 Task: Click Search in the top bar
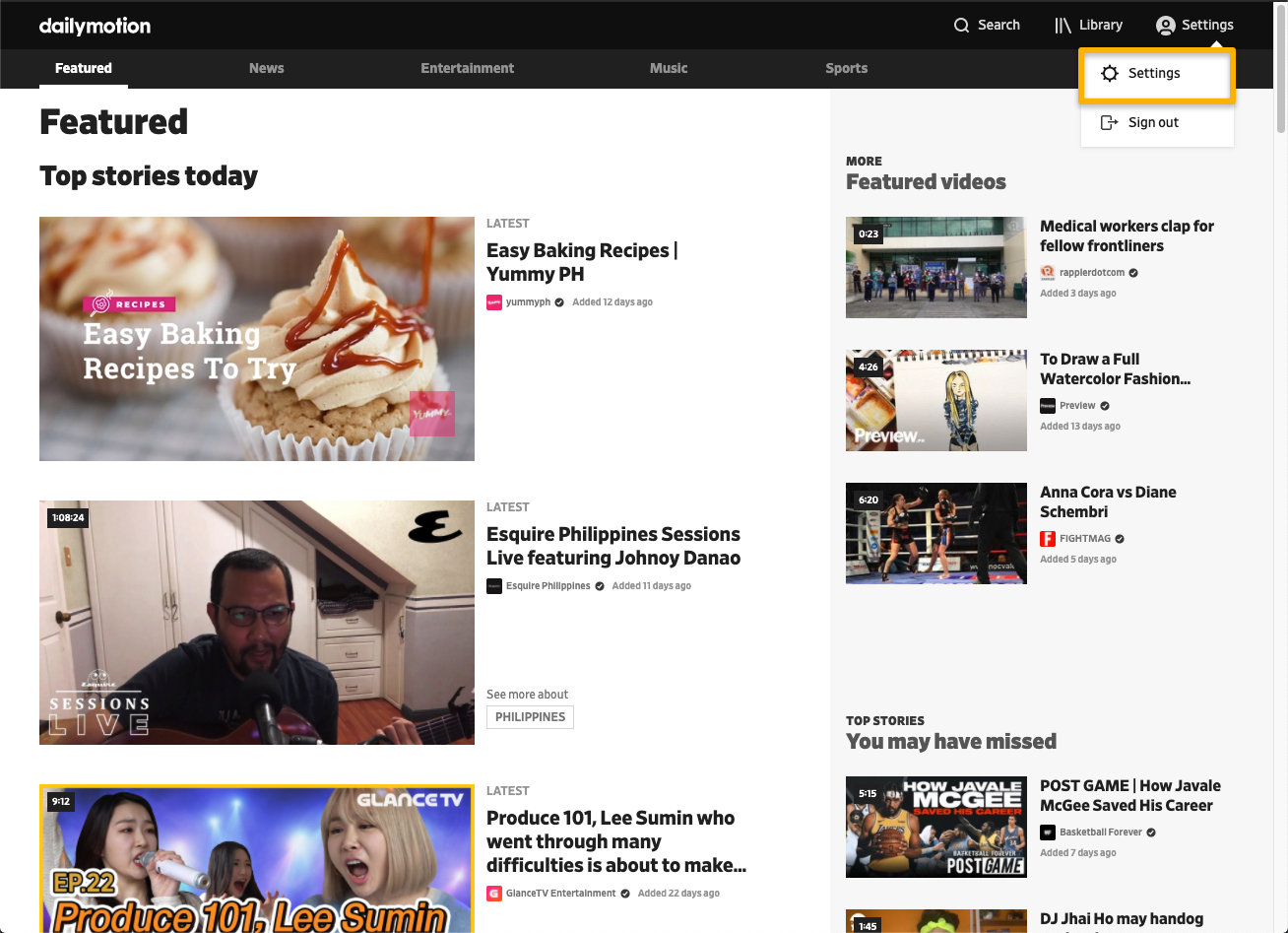tap(987, 26)
